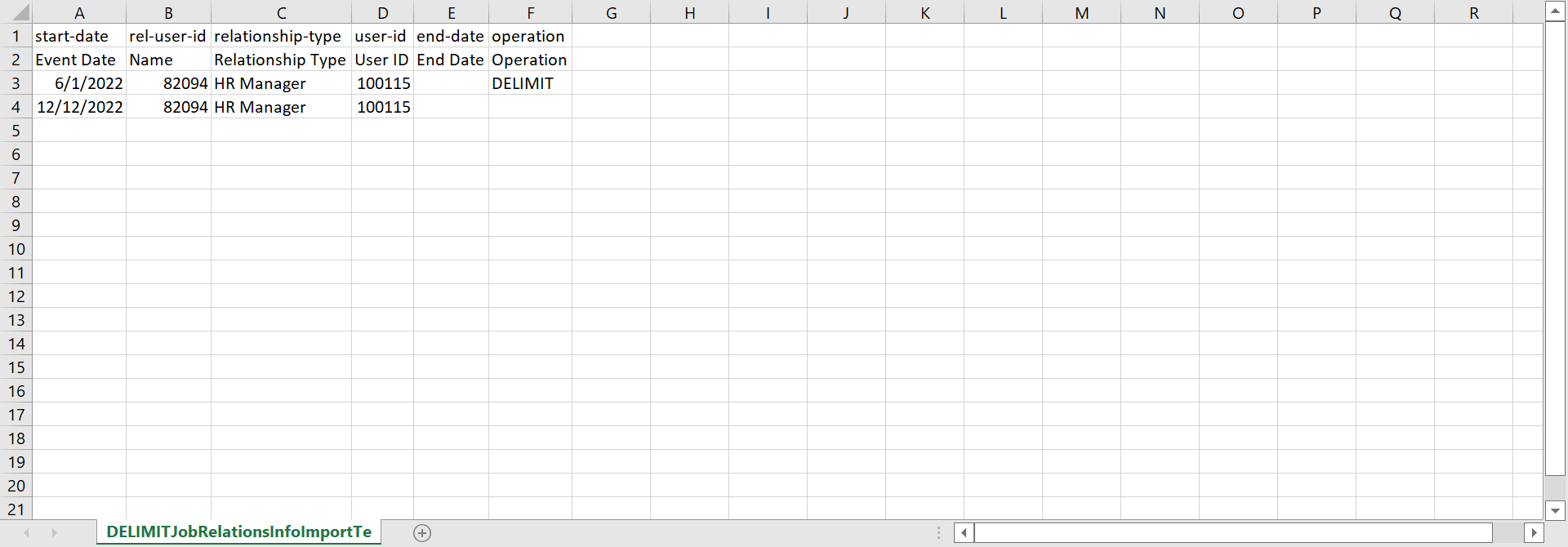Click 'HR Manager' cell in row 4

tap(281, 107)
